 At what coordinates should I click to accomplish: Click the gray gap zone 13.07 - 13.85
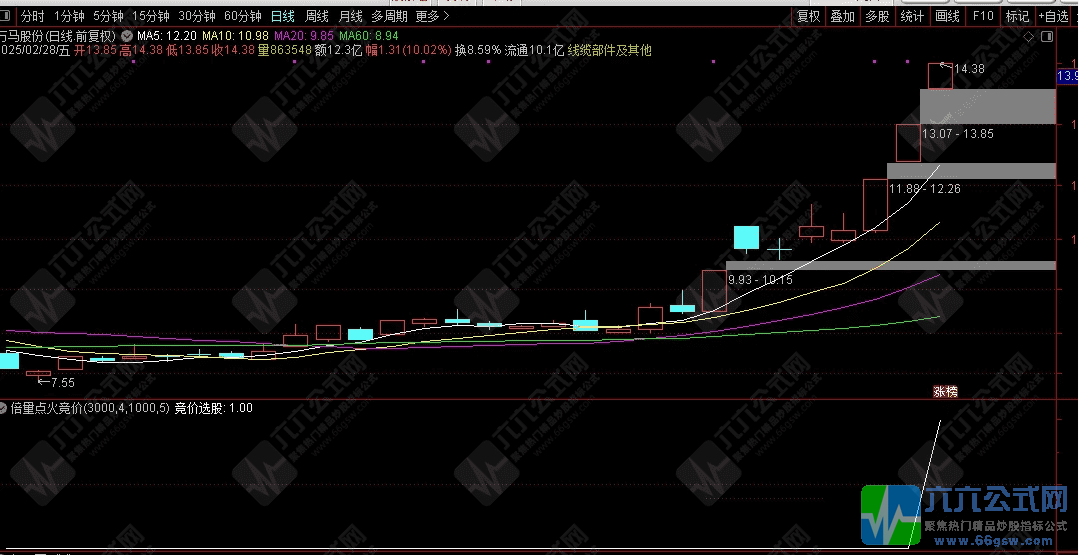tap(987, 106)
